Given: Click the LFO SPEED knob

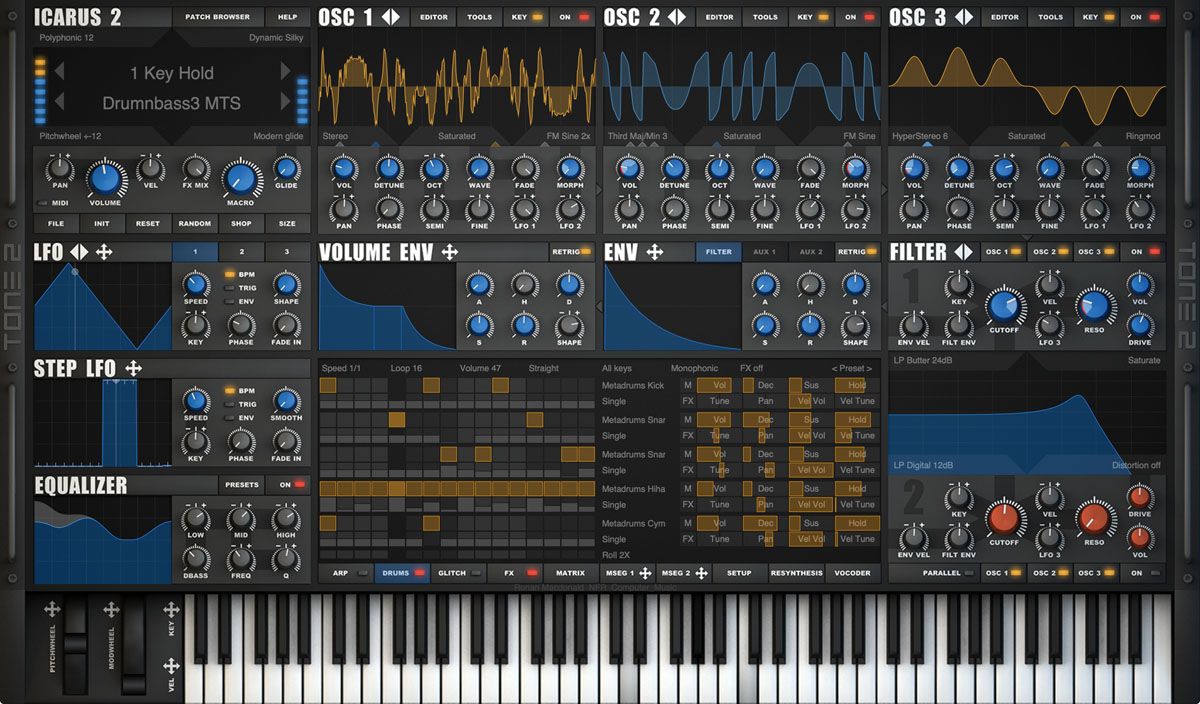Looking at the screenshot, I should 196,284.
